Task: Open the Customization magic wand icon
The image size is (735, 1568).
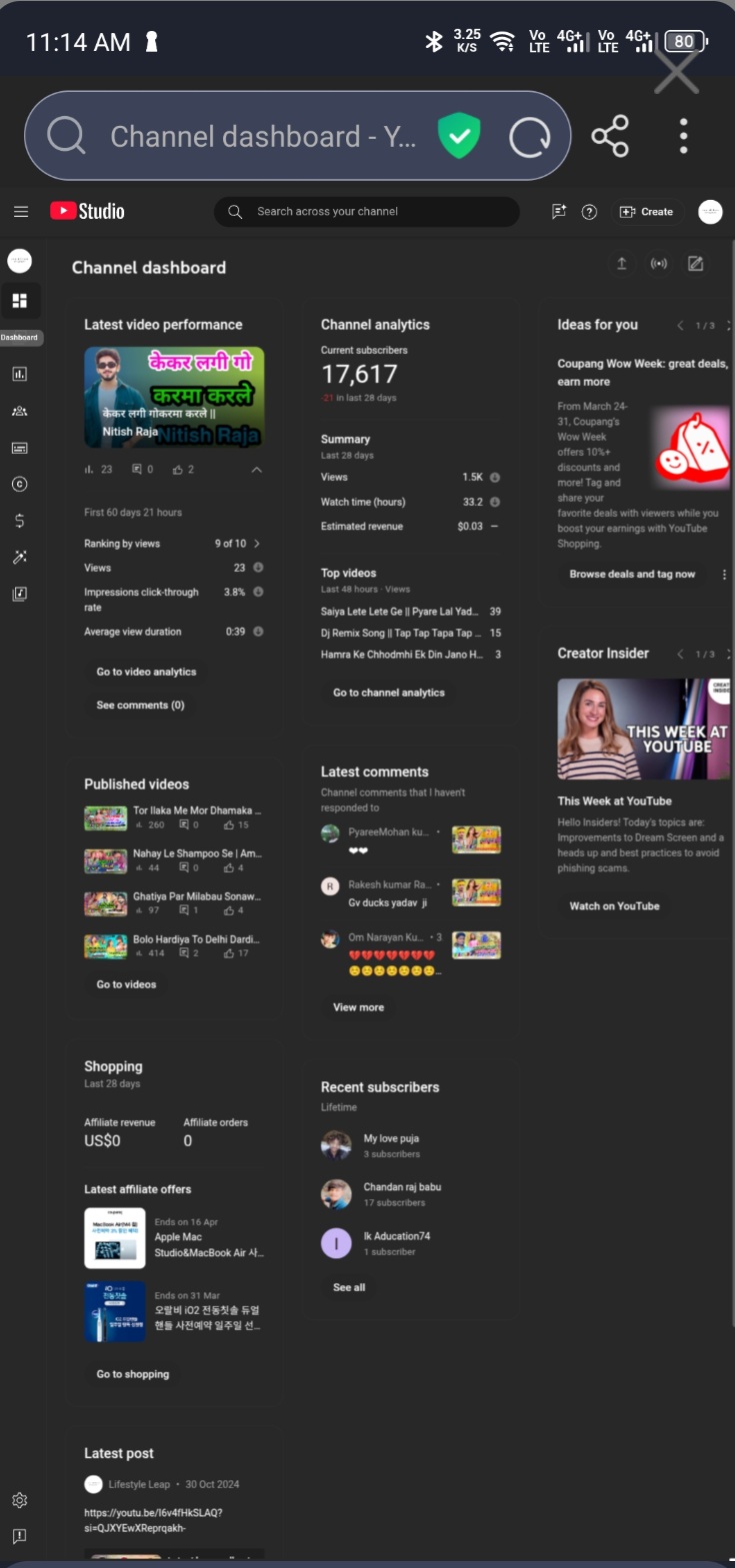Action: (x=19, y=558)
